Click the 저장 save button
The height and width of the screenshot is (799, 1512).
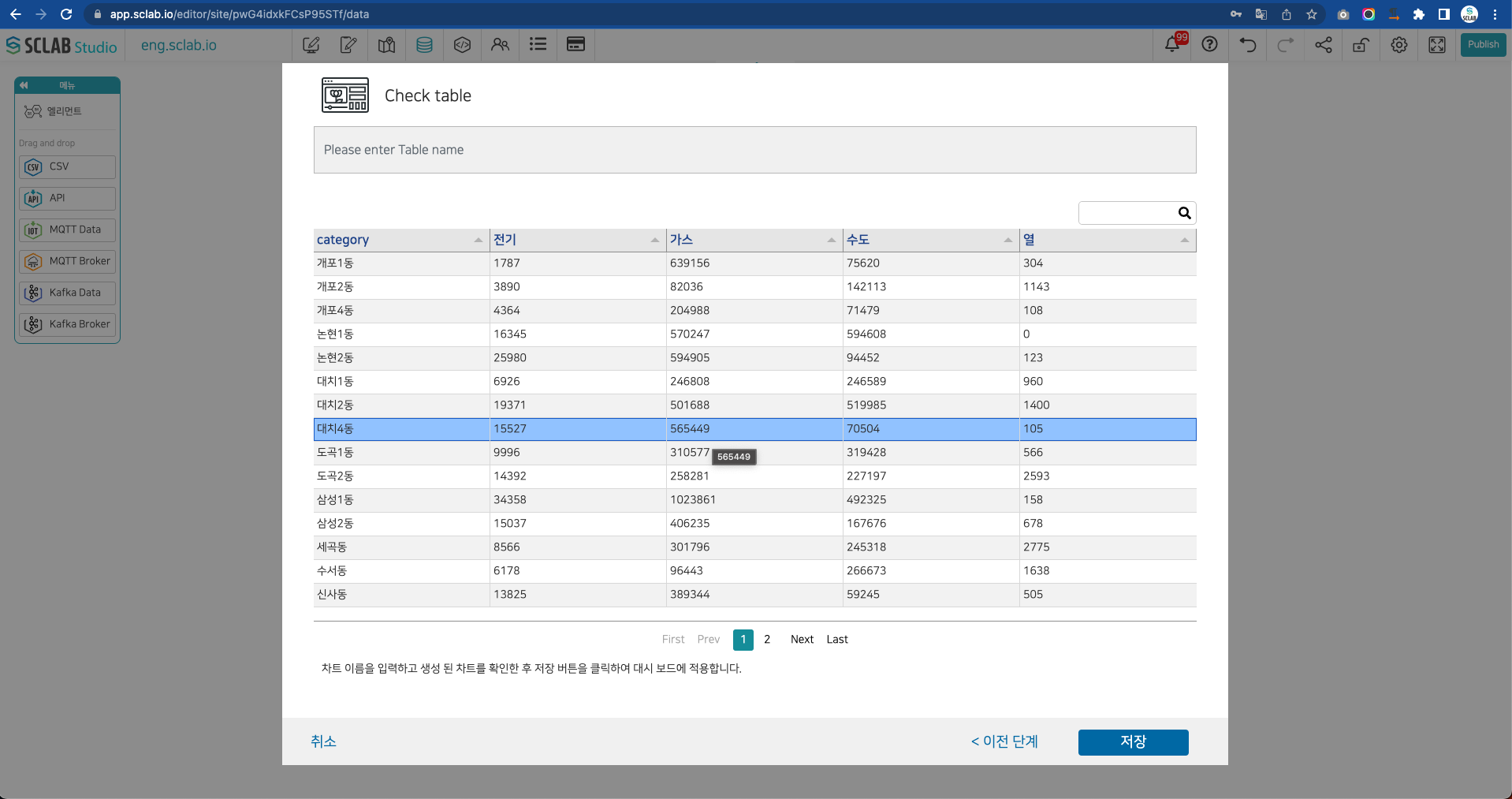click(x=1133, y=742)
